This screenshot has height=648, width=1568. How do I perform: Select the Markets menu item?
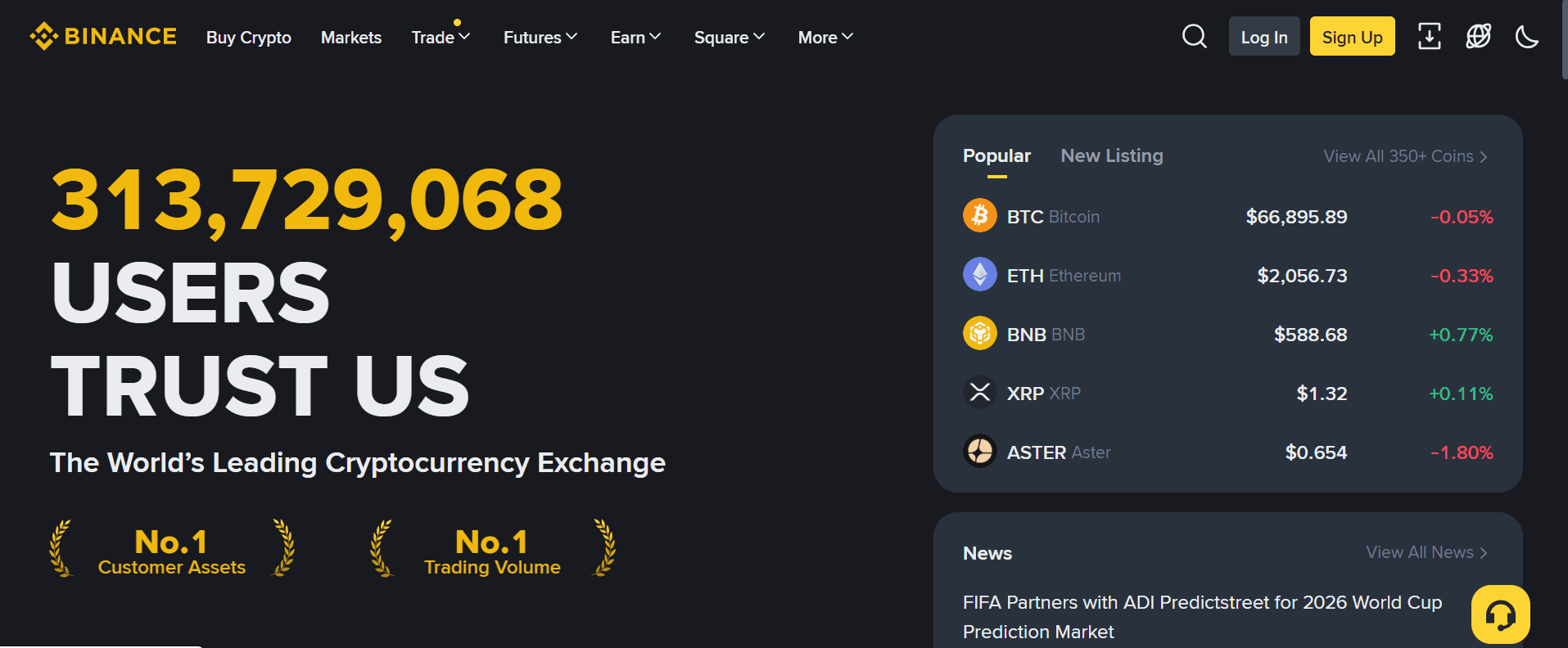350,37
